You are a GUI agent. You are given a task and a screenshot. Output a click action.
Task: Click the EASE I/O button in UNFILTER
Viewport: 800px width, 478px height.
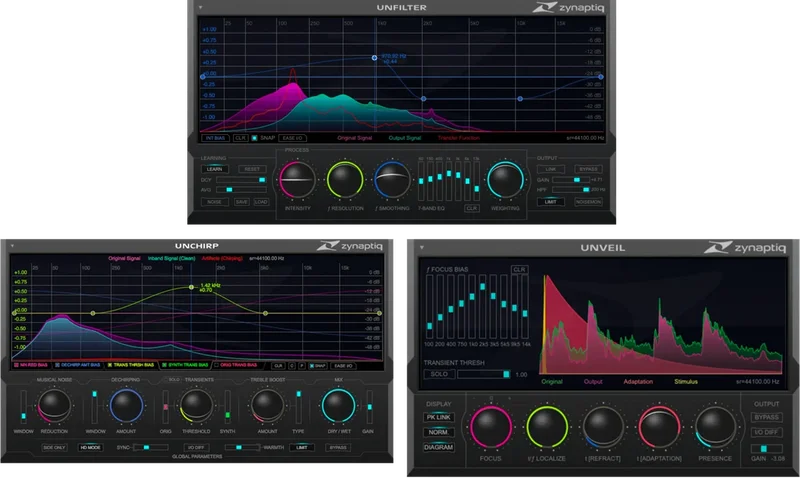293,138
